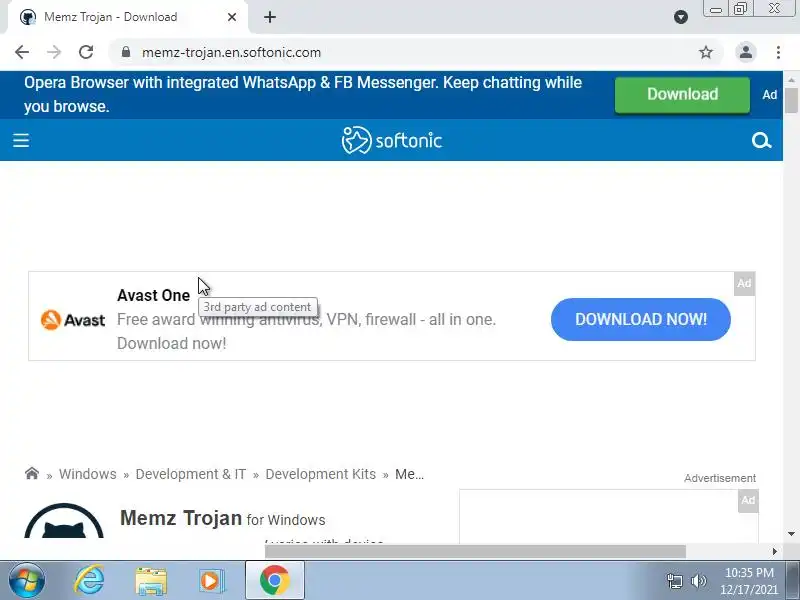Click the padlock site info icon

click(x=126, y=52)
